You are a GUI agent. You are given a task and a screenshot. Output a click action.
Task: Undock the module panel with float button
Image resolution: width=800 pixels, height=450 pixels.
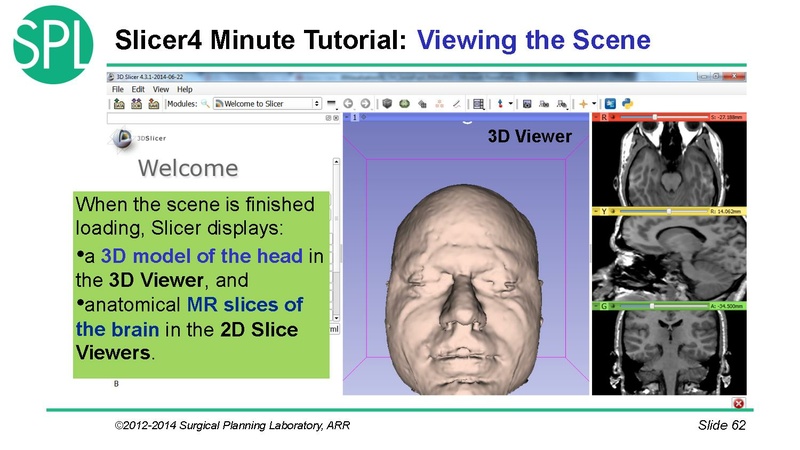pos(328,118)
